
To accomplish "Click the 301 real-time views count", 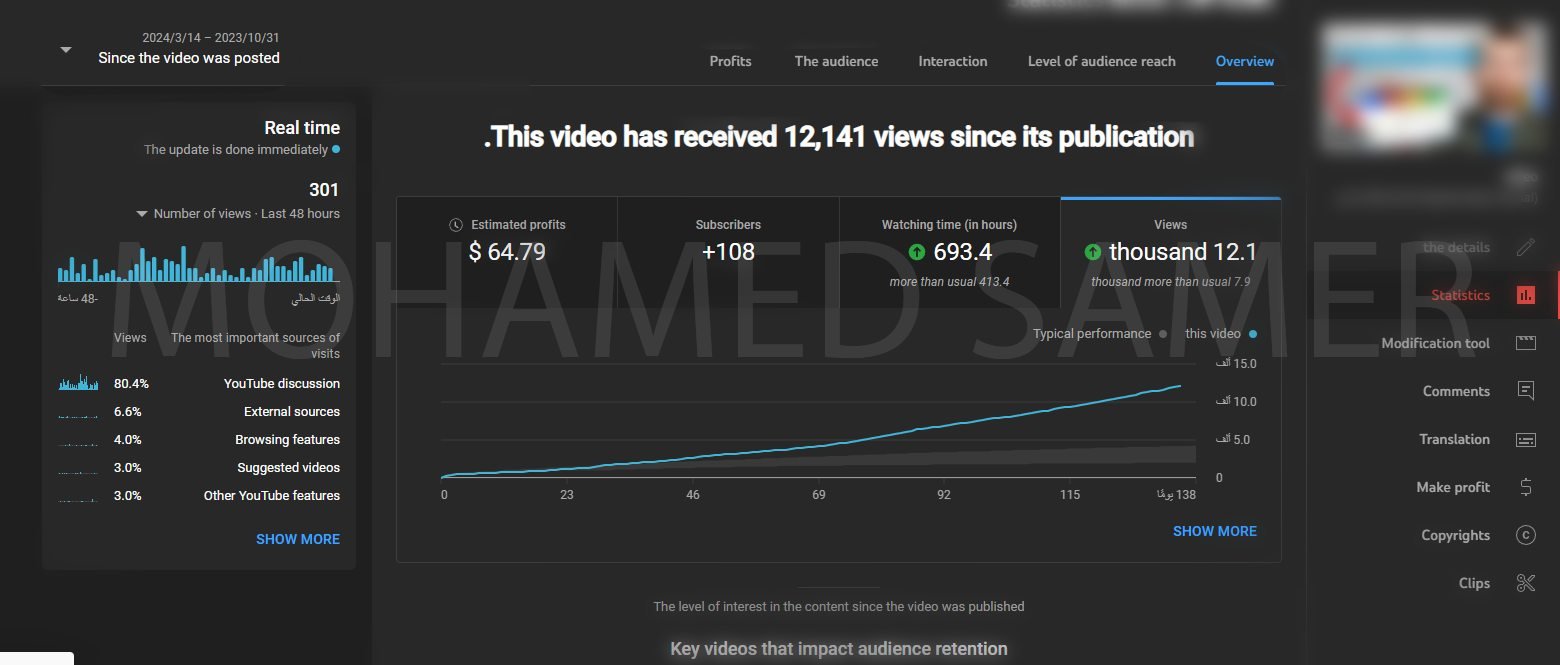I will [324, 190].
